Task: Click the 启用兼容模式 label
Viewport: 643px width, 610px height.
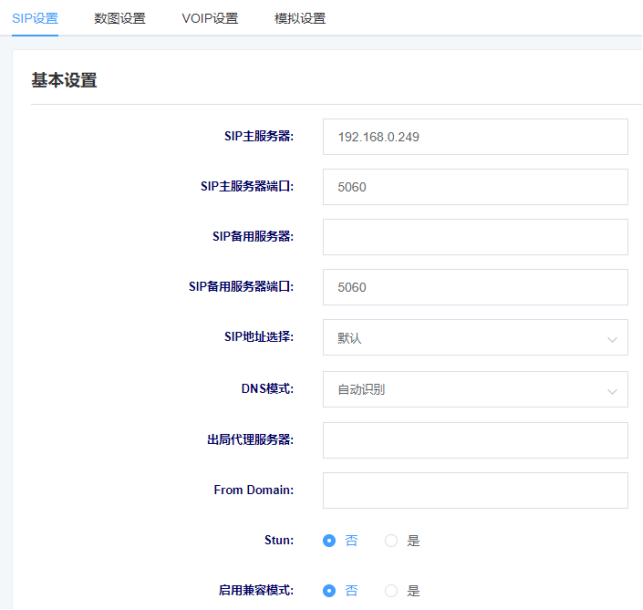Action: pos(256,590)
